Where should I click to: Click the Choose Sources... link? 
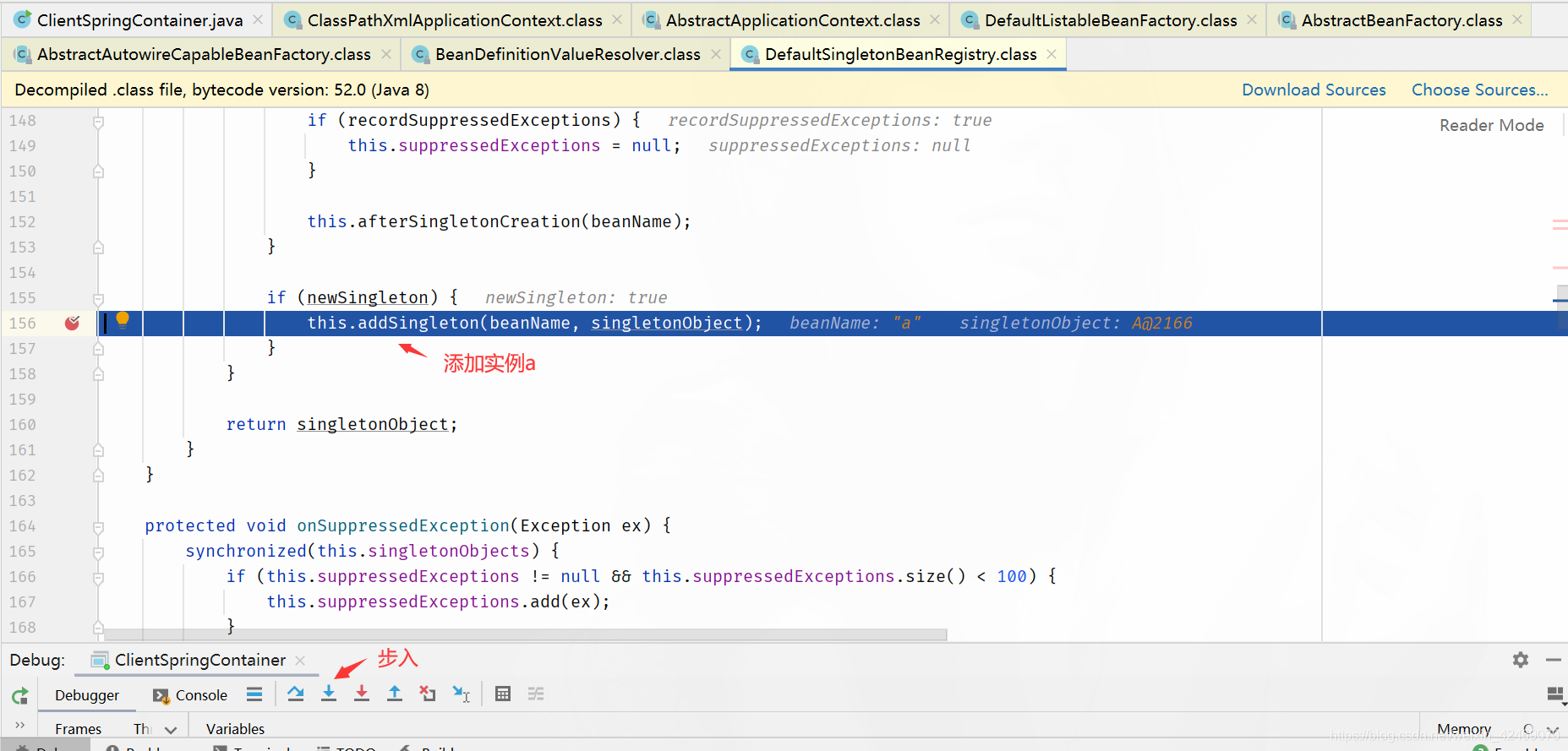pos(1479,90)
